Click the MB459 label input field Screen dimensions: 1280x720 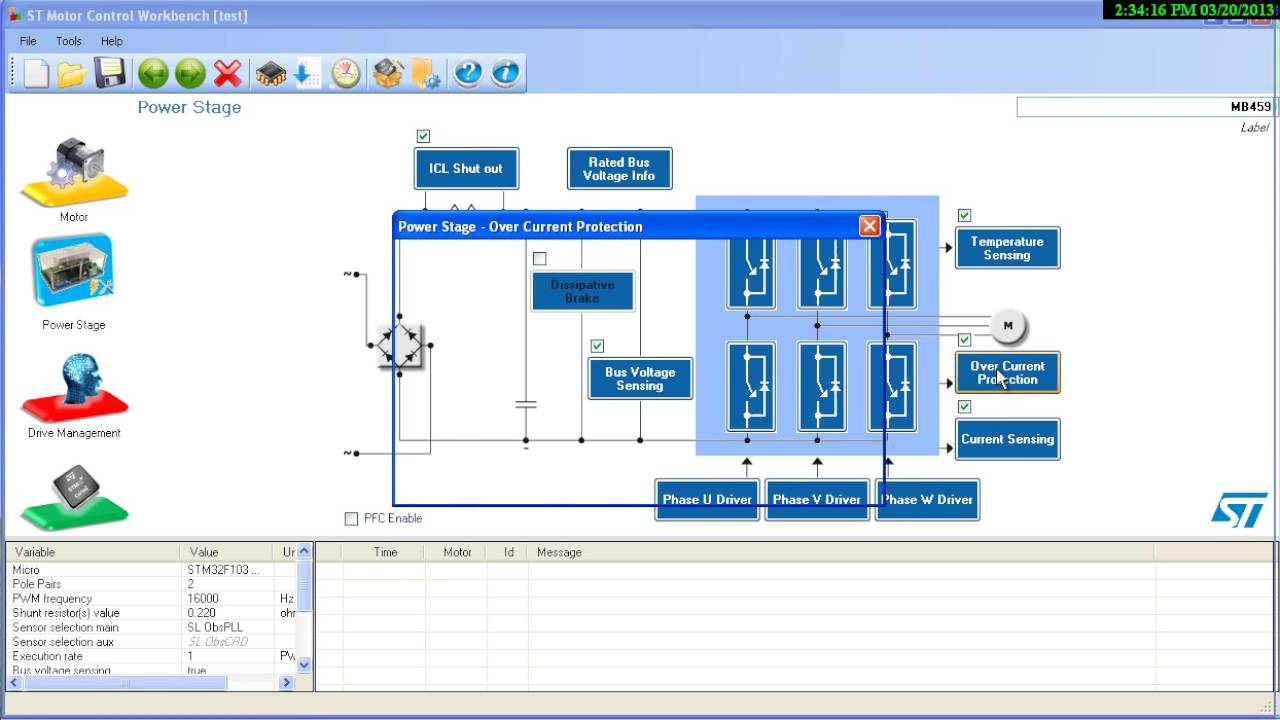(1147, 107)
